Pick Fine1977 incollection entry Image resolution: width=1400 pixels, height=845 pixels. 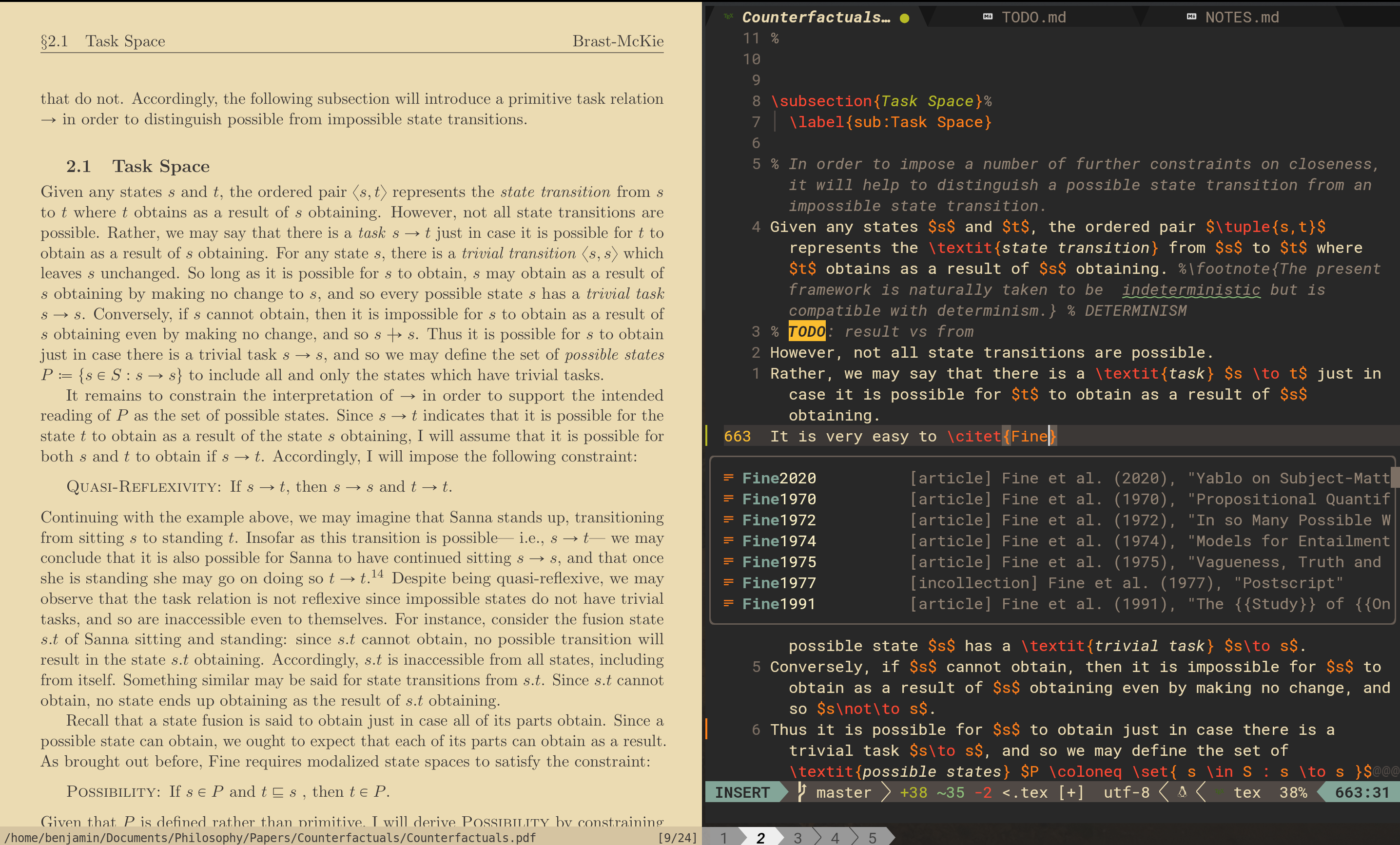pyautogui.click(x=778, y=583)
